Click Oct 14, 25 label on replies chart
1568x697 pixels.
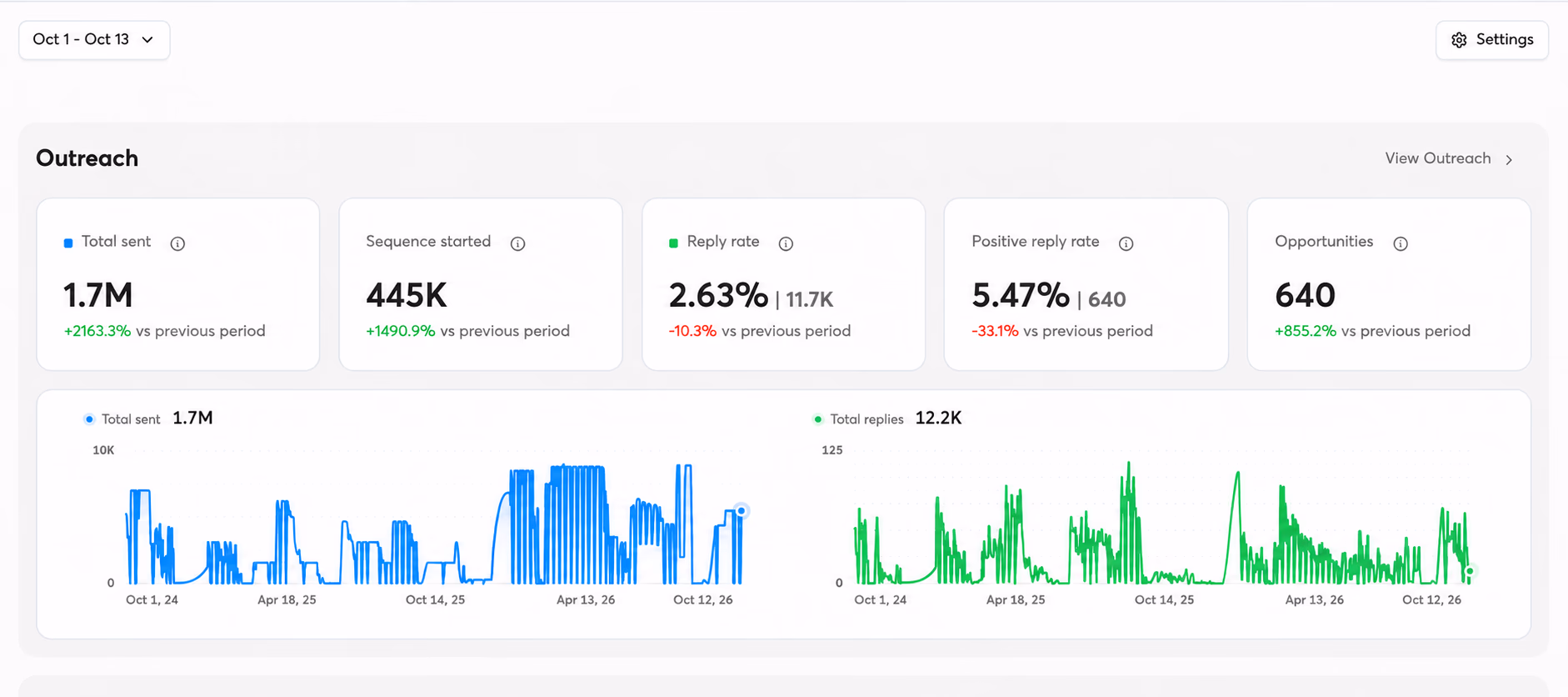point(1164,600)
